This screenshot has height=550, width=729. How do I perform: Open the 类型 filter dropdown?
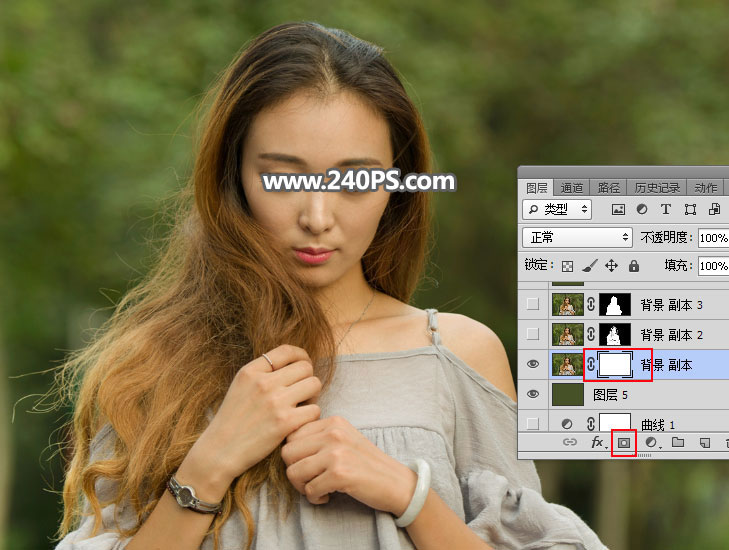click(x=557, y=210)
